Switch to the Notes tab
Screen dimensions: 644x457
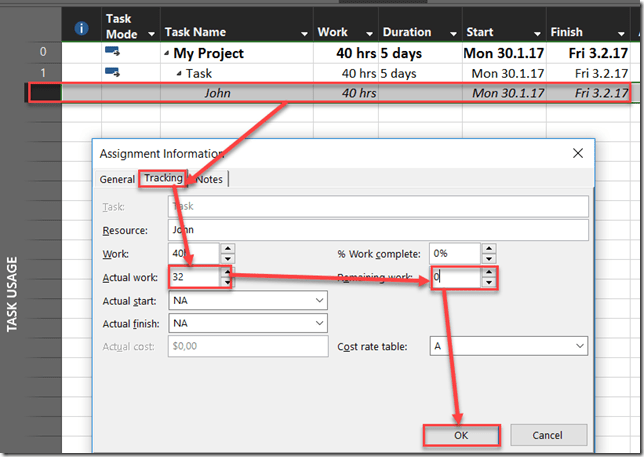[210, 179]
